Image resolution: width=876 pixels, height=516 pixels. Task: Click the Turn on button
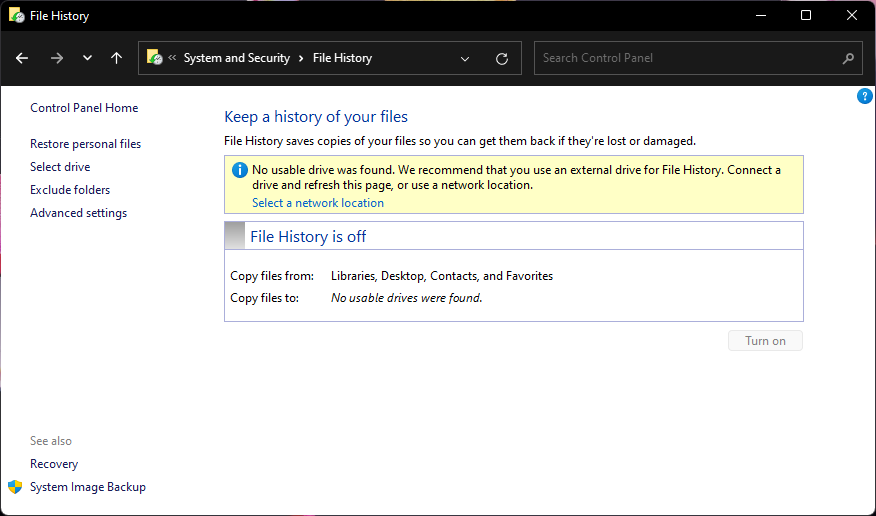[765, 341]
